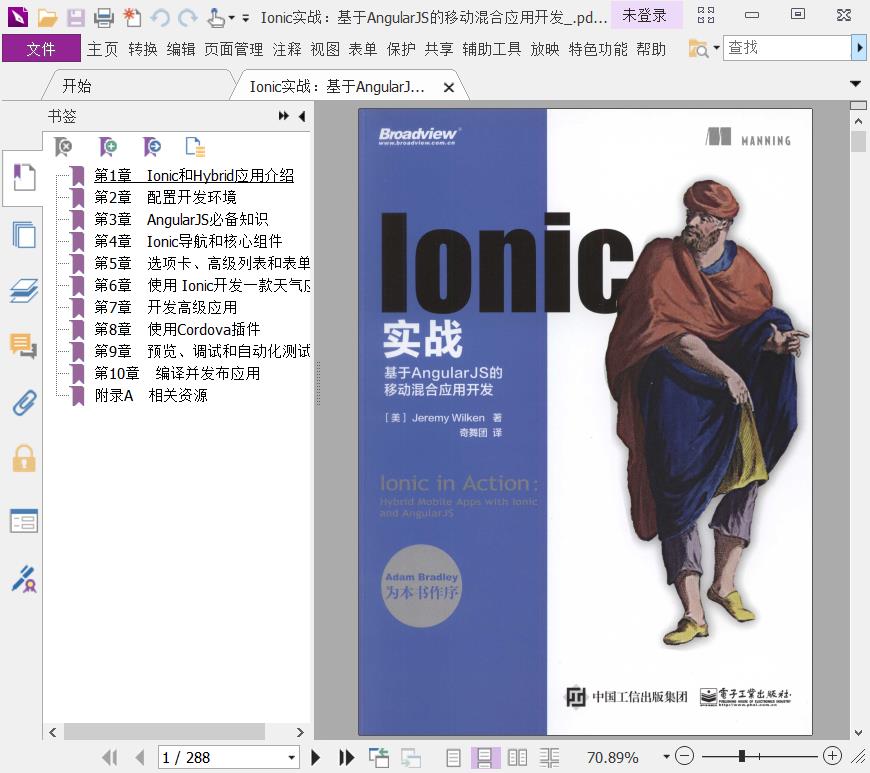Open the 保护 ribbon tab
The width and height of the screenshot is (870, 773).
point(401,49)
